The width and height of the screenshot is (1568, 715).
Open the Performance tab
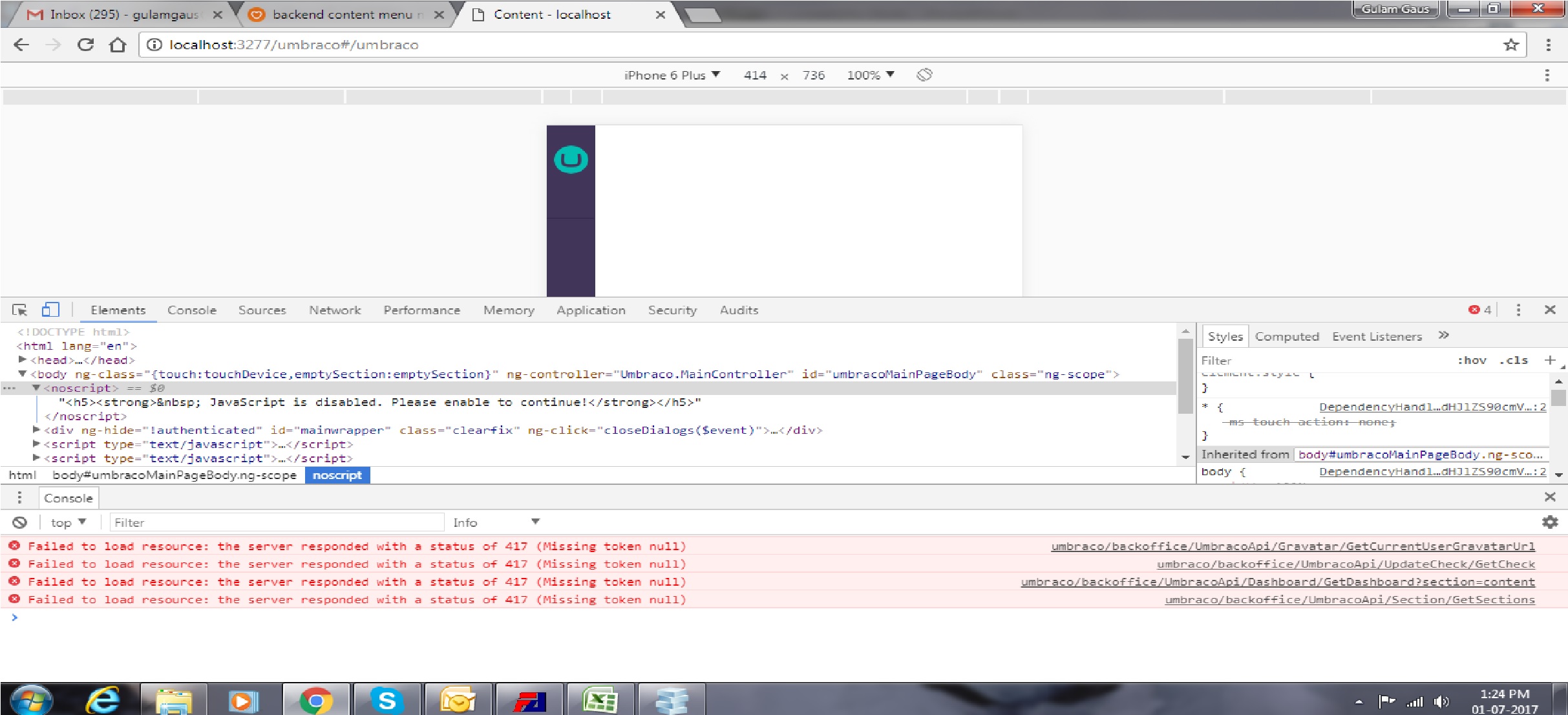tap(421, 310)
